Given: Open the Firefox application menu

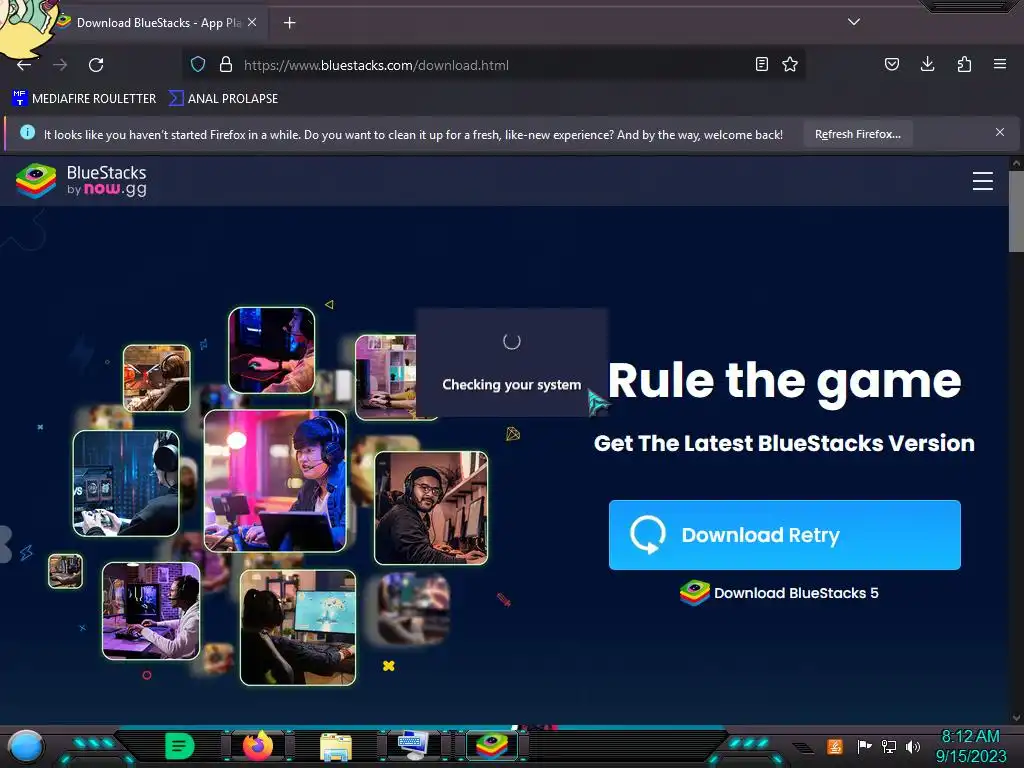Looking at the screenshot, I should [x=1000, y=64].
